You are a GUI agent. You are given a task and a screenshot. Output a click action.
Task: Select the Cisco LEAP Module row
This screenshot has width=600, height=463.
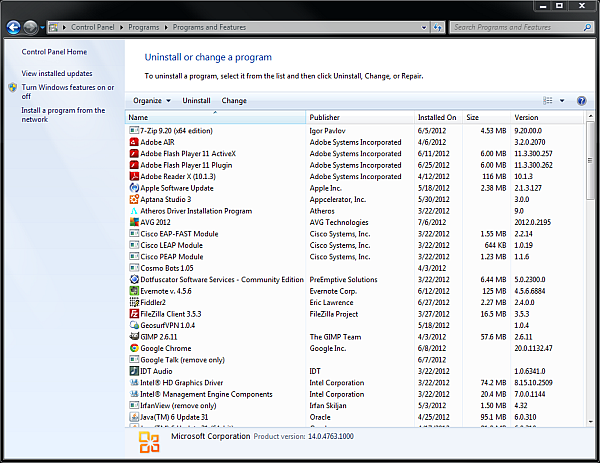click(x=356, y=245)
